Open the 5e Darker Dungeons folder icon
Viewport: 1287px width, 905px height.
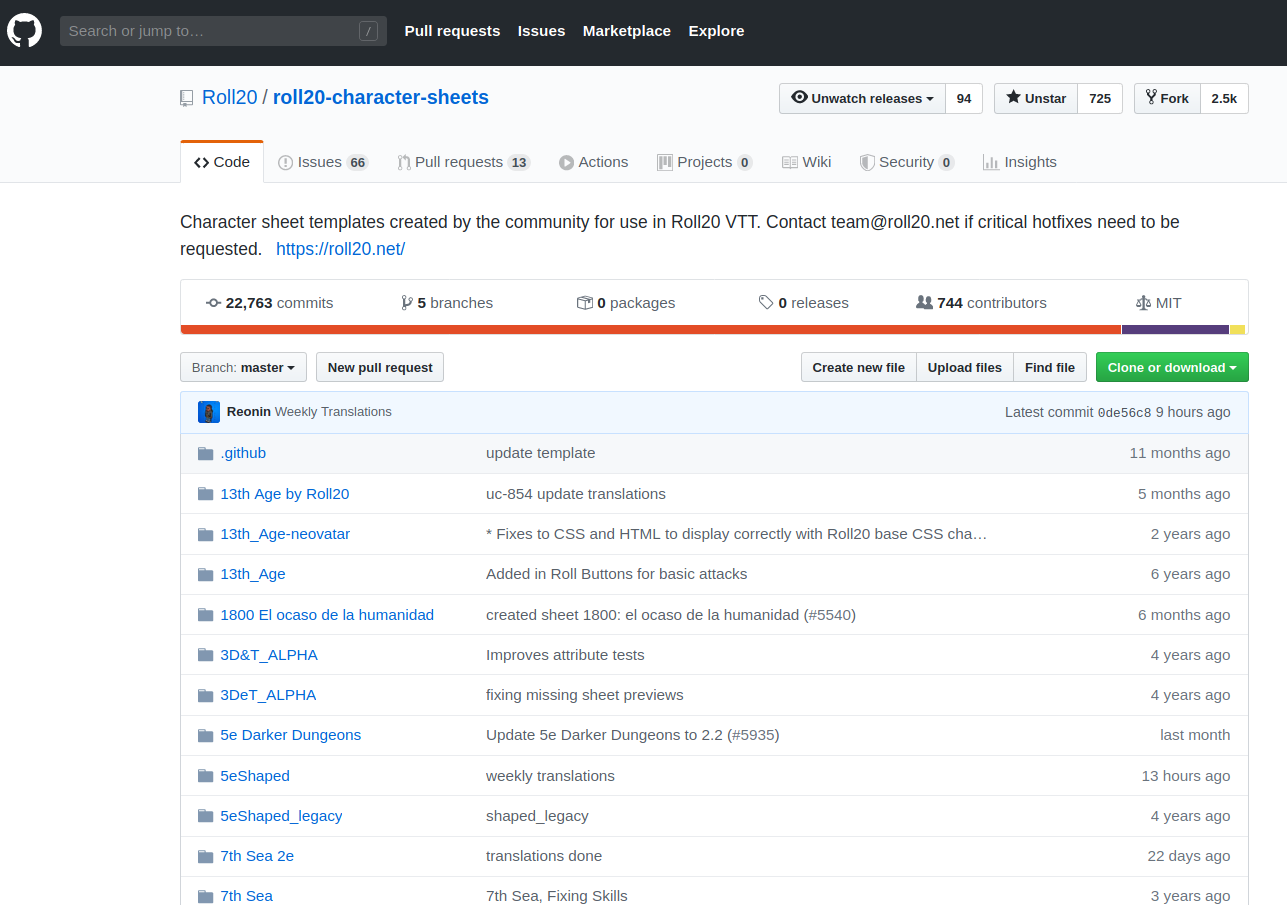[x=206, y=735]
